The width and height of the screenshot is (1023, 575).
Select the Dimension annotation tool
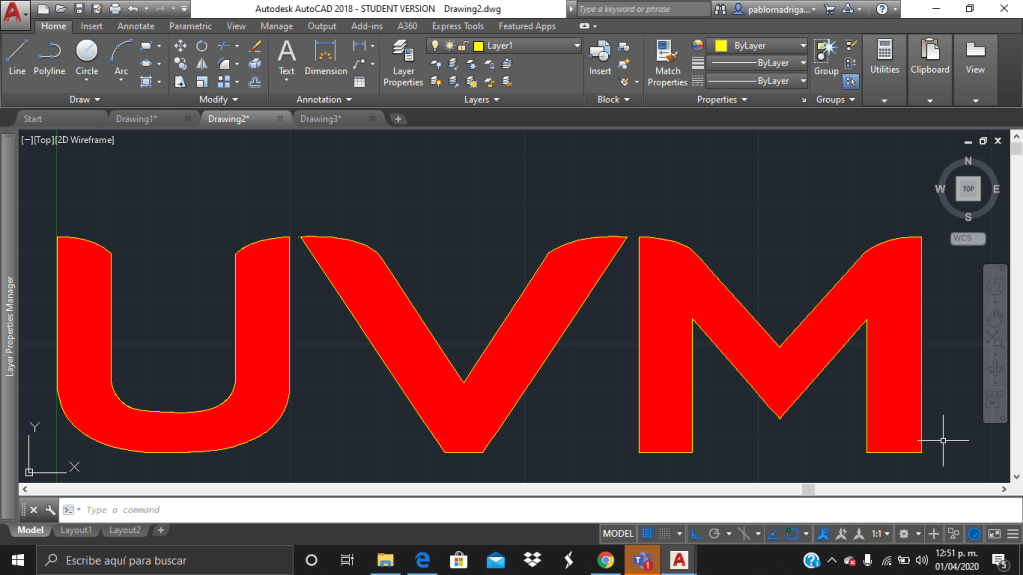tap(326, 58)
